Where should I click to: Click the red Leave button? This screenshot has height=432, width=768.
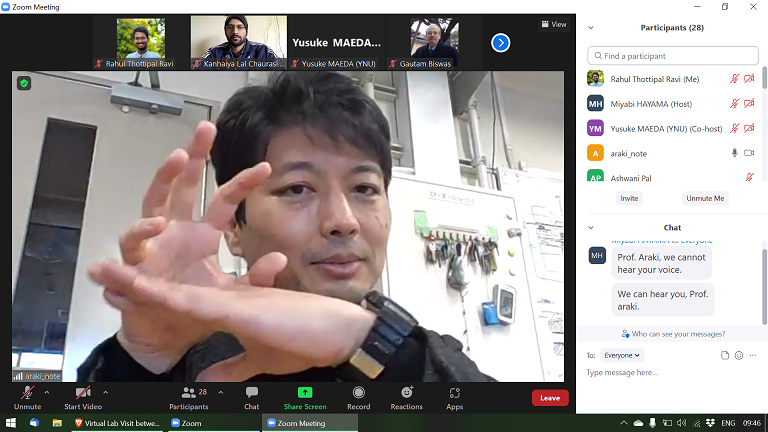(549, 397)
